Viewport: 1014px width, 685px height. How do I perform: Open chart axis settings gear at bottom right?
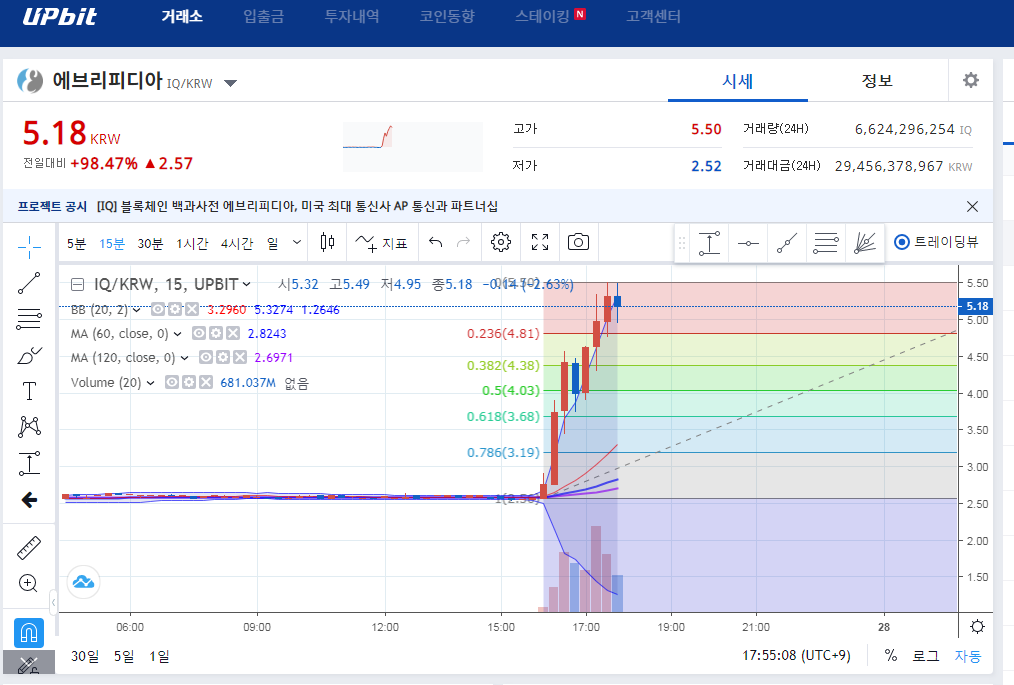977,627
